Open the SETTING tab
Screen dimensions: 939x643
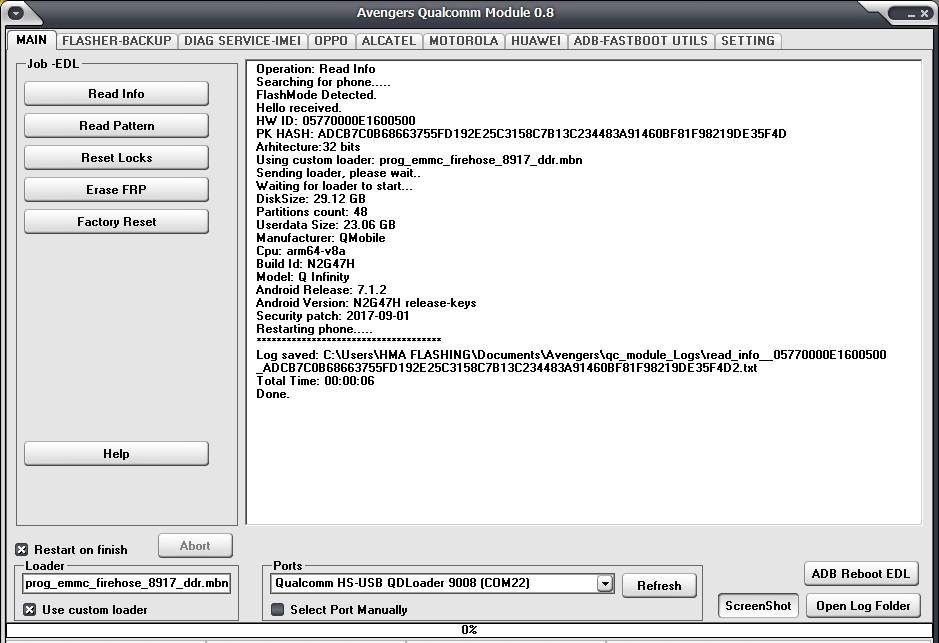pyautogui.click(x=748, y=41)
